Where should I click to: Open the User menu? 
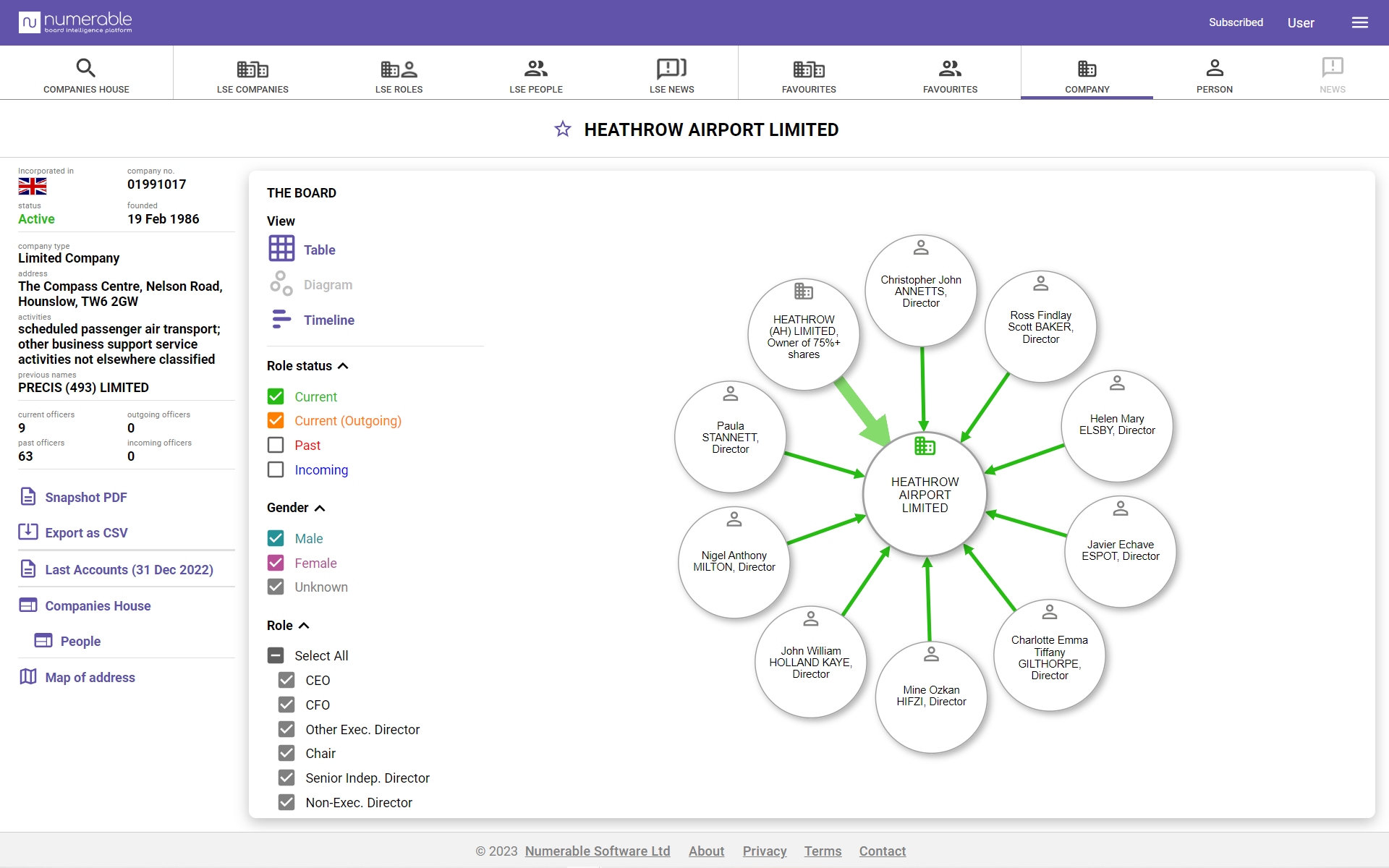(1300, 23)
